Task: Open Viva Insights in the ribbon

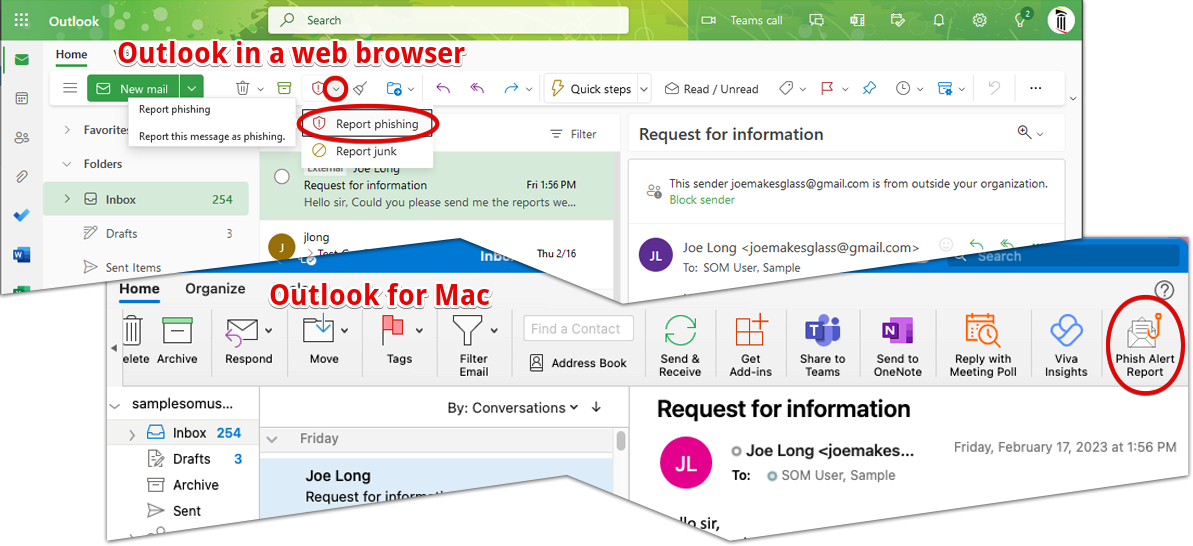Action: [1065, 345]
